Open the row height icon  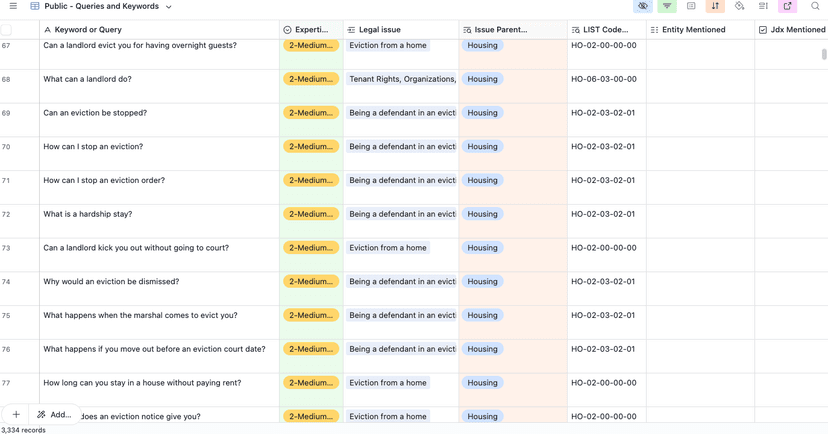[x=763, y=7]
